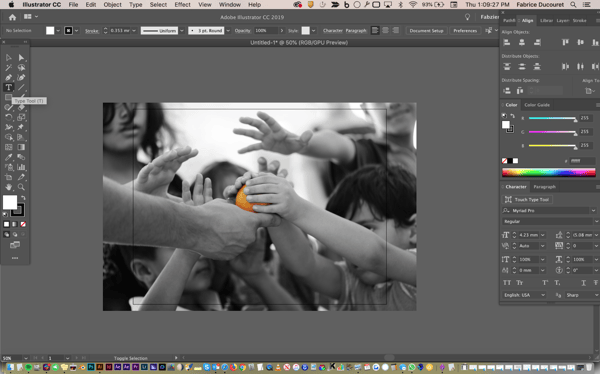Select the Pen tool
600x374 pixels.
[x=8, y=77]
